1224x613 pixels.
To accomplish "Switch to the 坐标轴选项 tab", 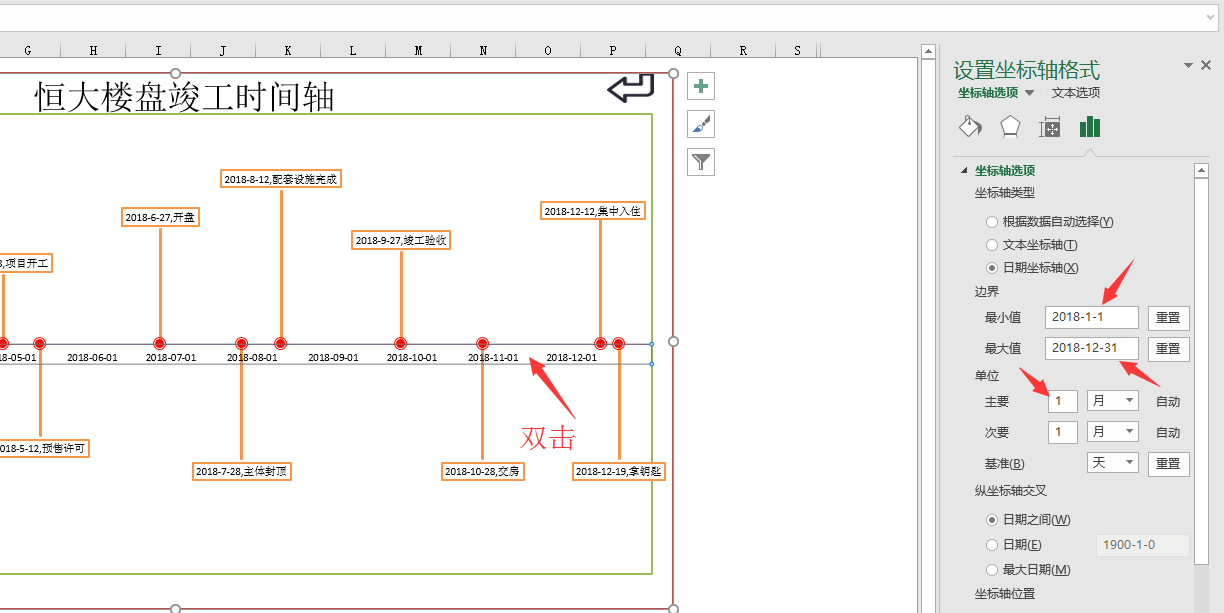I will pos(988,93).
